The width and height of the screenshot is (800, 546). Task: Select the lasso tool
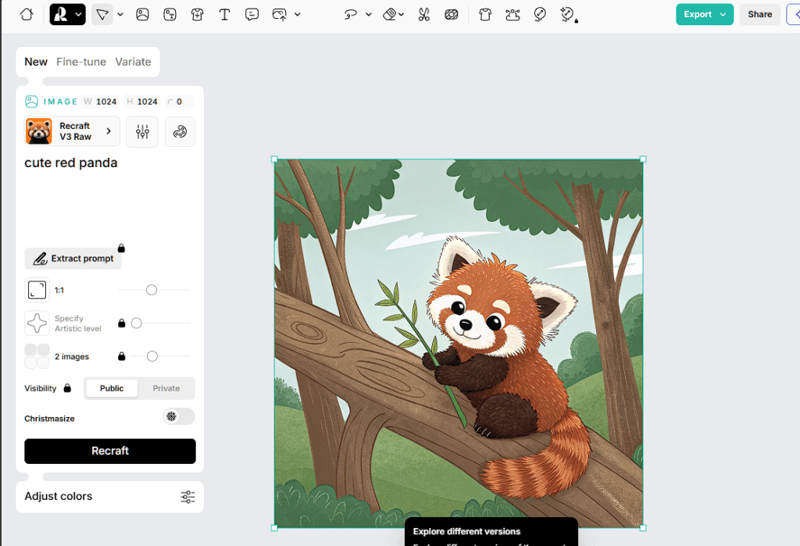[x=351, y=14]
